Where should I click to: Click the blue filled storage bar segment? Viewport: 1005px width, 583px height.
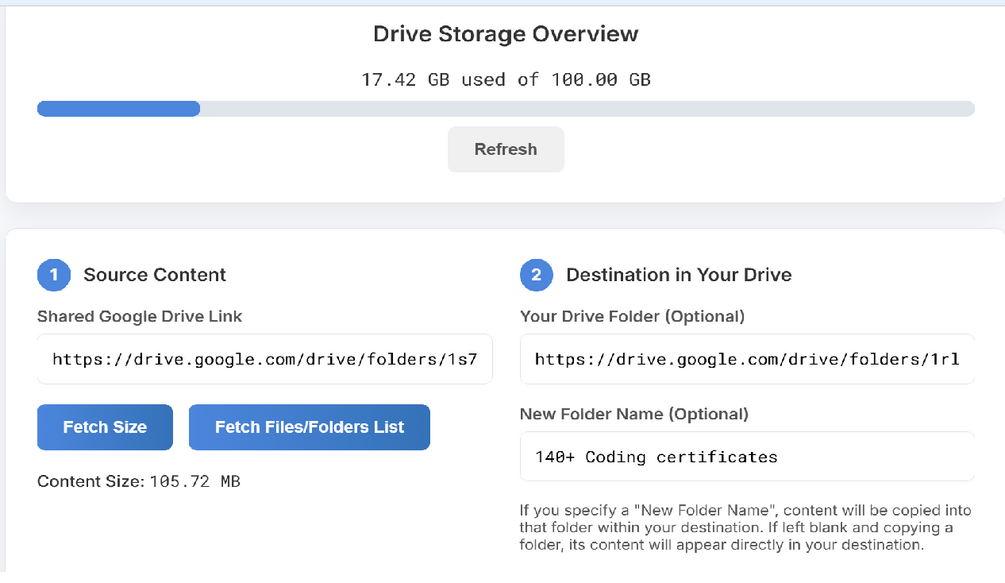pyautogui.click(x=118, y=109)
